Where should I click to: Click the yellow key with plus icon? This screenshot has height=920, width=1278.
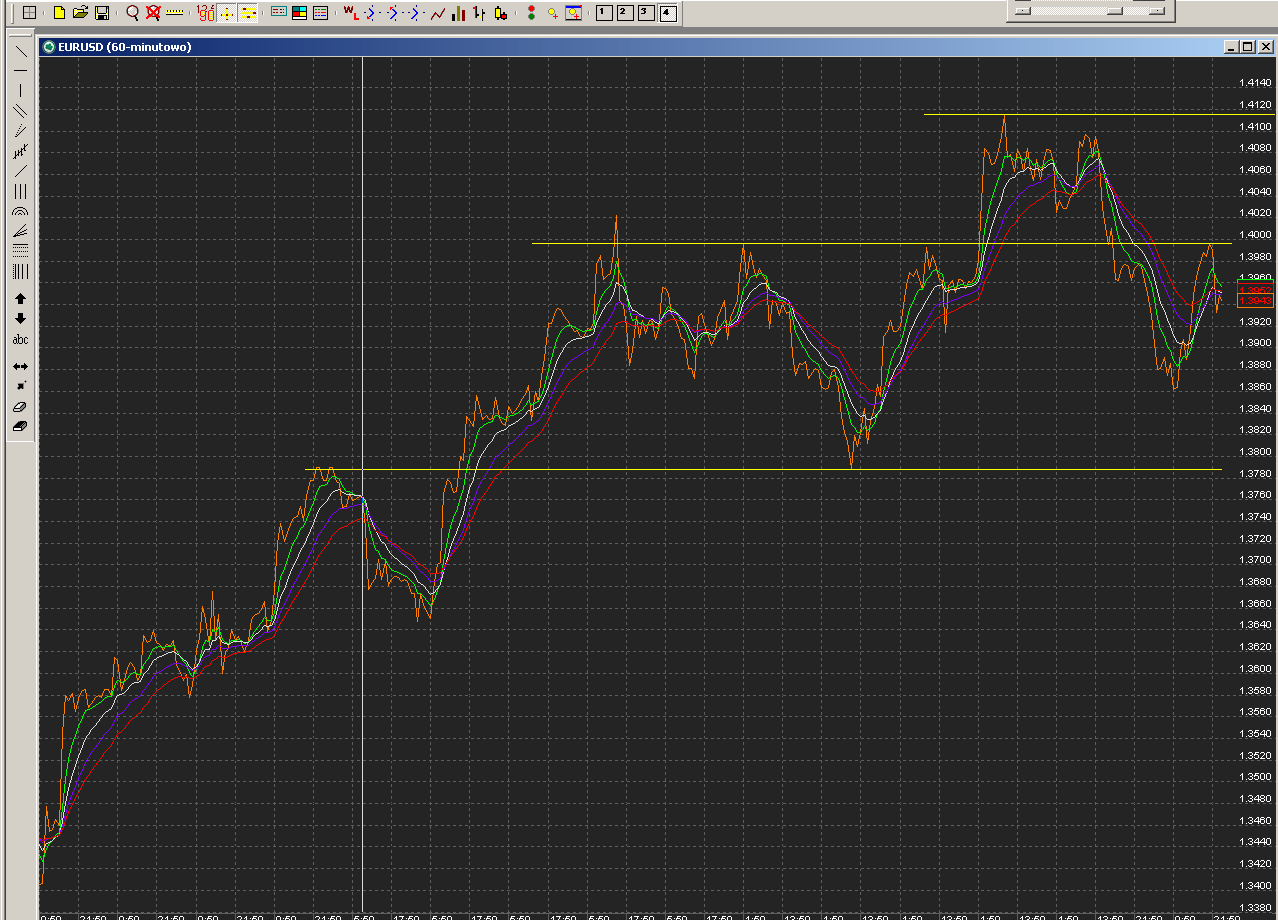(x=552, y=13)
